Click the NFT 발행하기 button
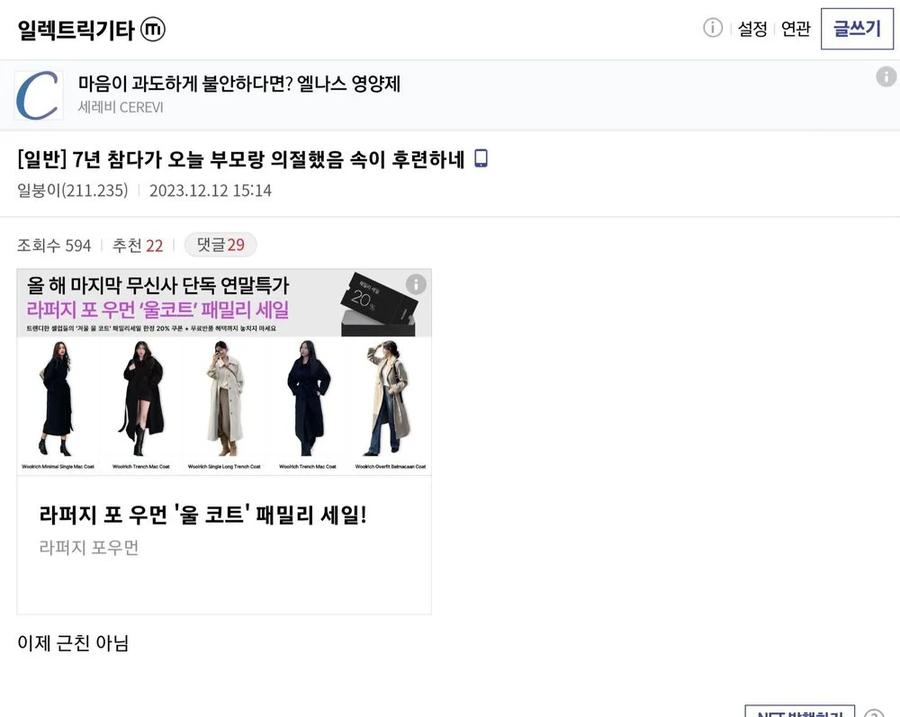The width and height of the screenshot is (900, 717). (x=800, y=712)
